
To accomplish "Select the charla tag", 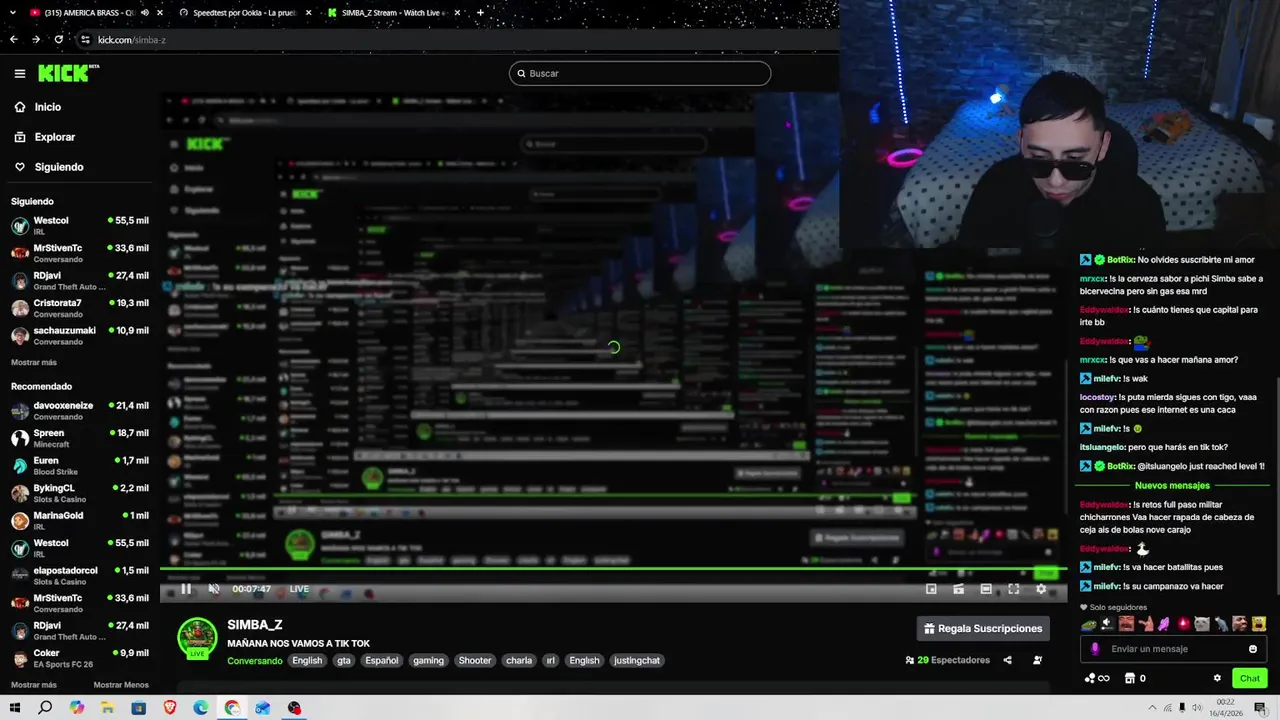I will click(x=519, y=660).
